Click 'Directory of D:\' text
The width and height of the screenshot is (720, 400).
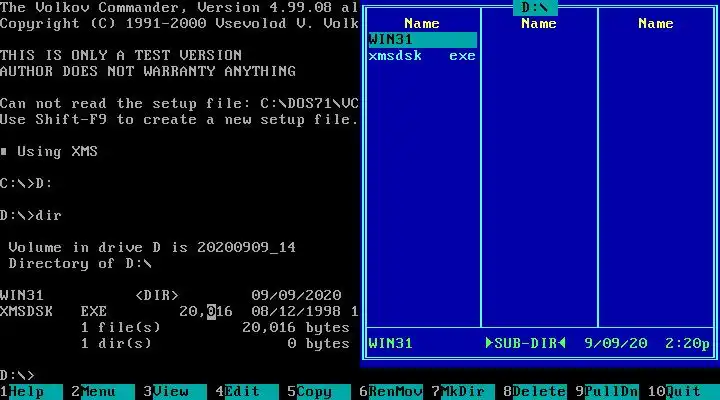coord(80,264)
